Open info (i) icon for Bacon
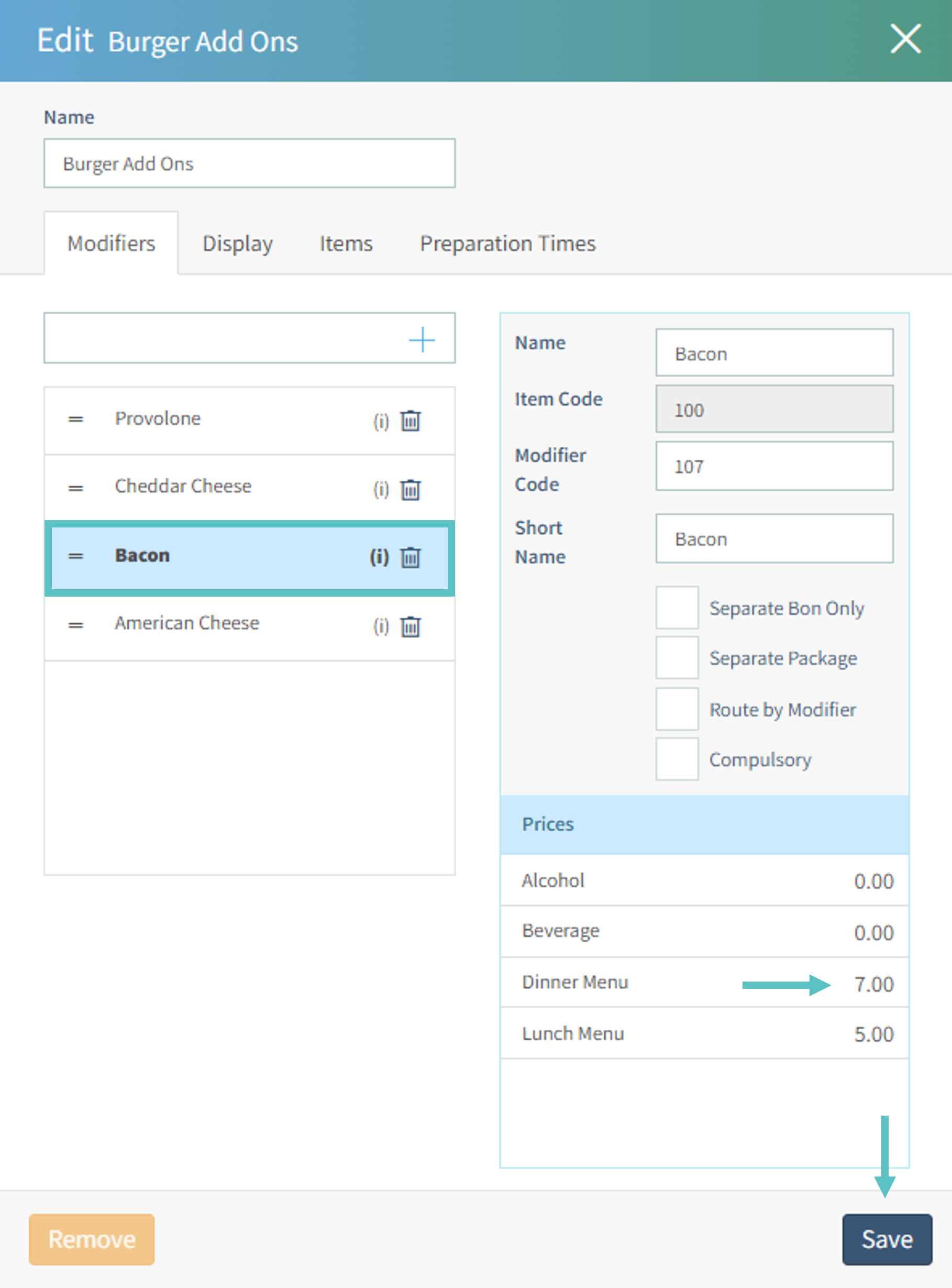The width and height of the screenshot is (952, 1288). 379,557
